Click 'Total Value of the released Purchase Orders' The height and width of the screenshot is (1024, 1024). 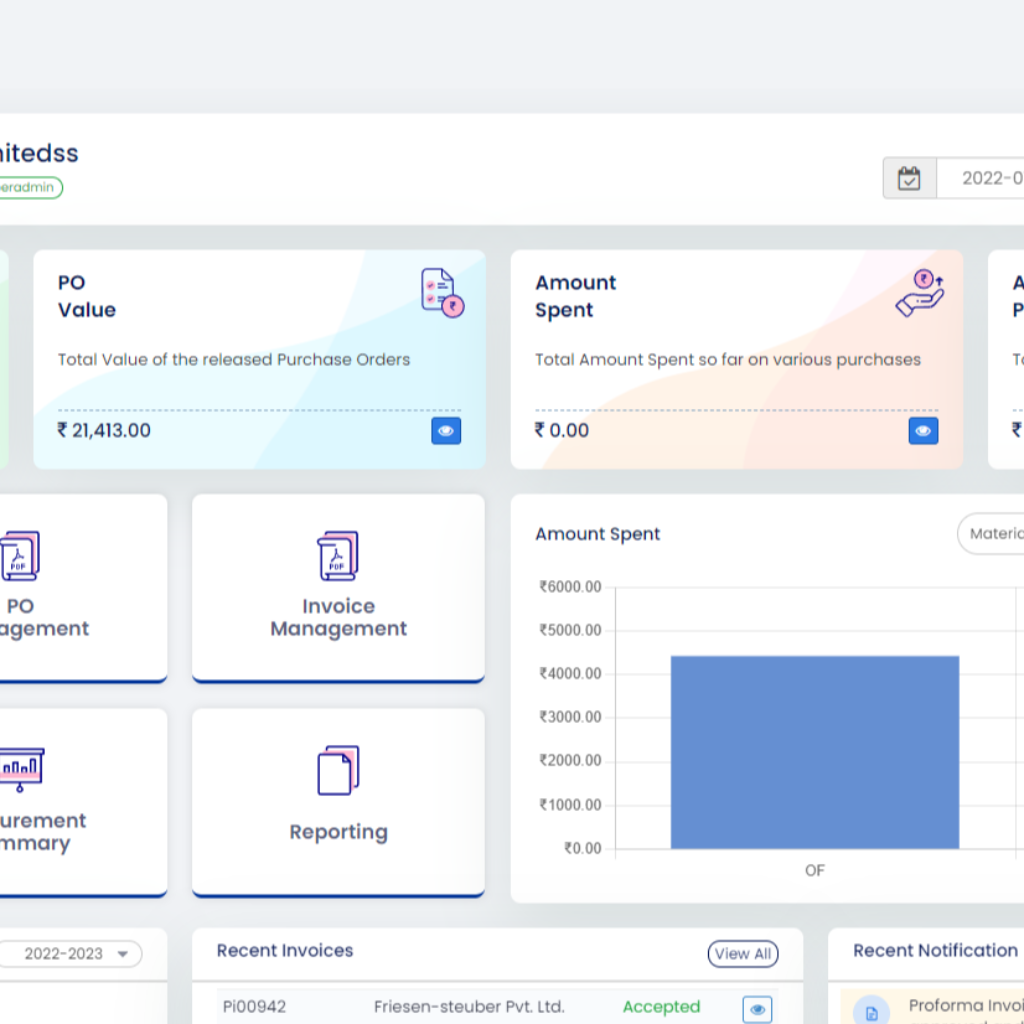pos(234,359)
